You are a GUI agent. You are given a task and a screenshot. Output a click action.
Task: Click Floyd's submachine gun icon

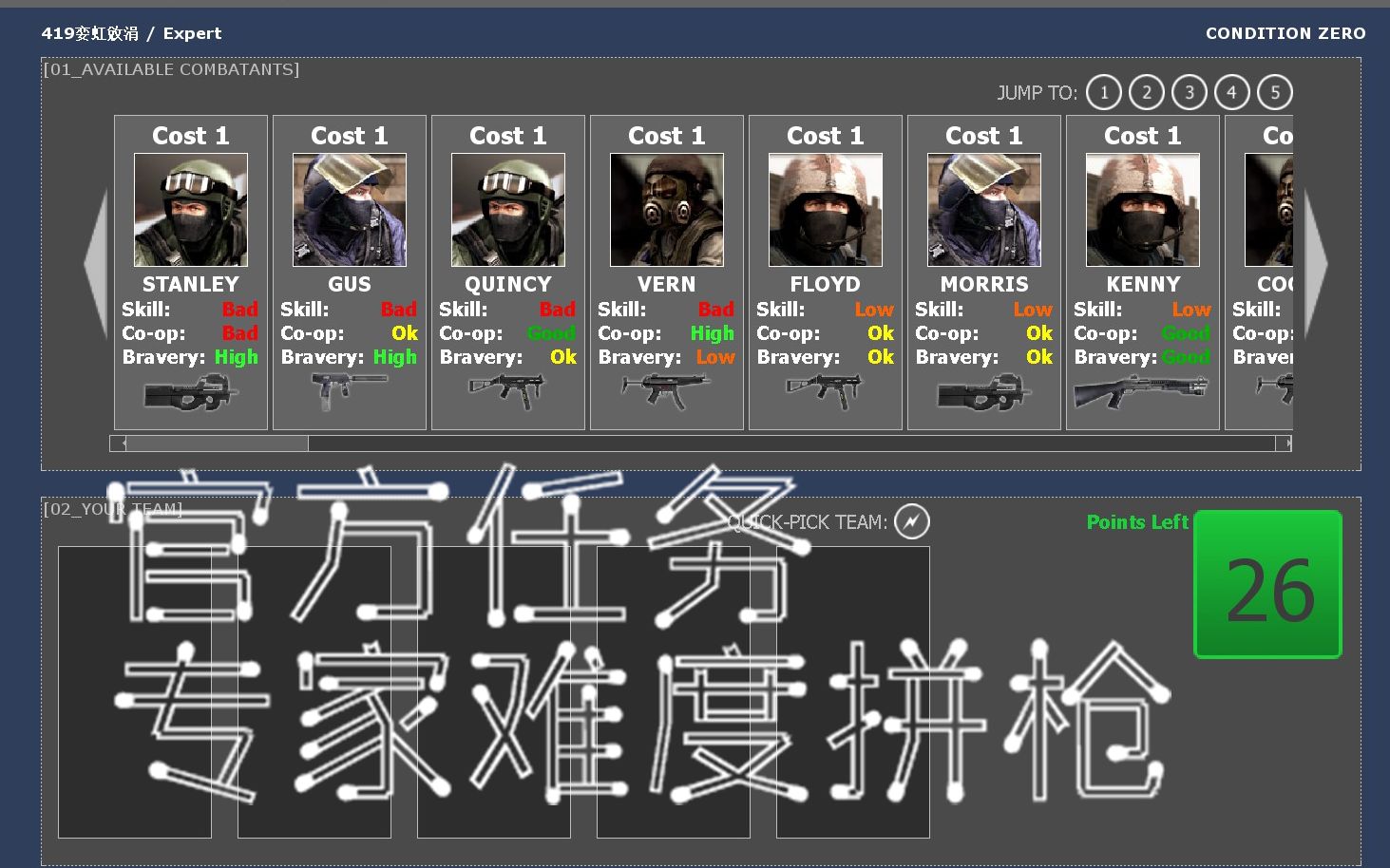826,391
